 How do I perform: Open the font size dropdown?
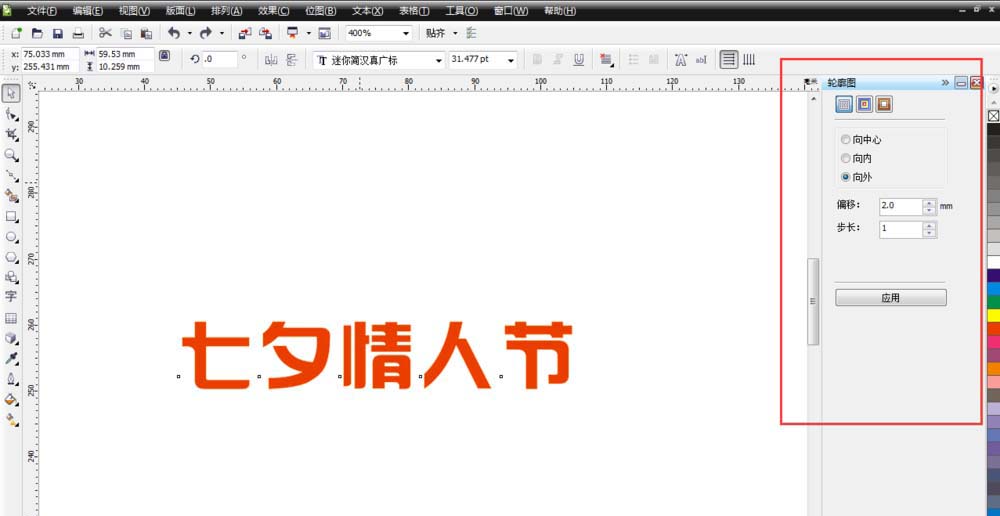(x=511, y=60)
